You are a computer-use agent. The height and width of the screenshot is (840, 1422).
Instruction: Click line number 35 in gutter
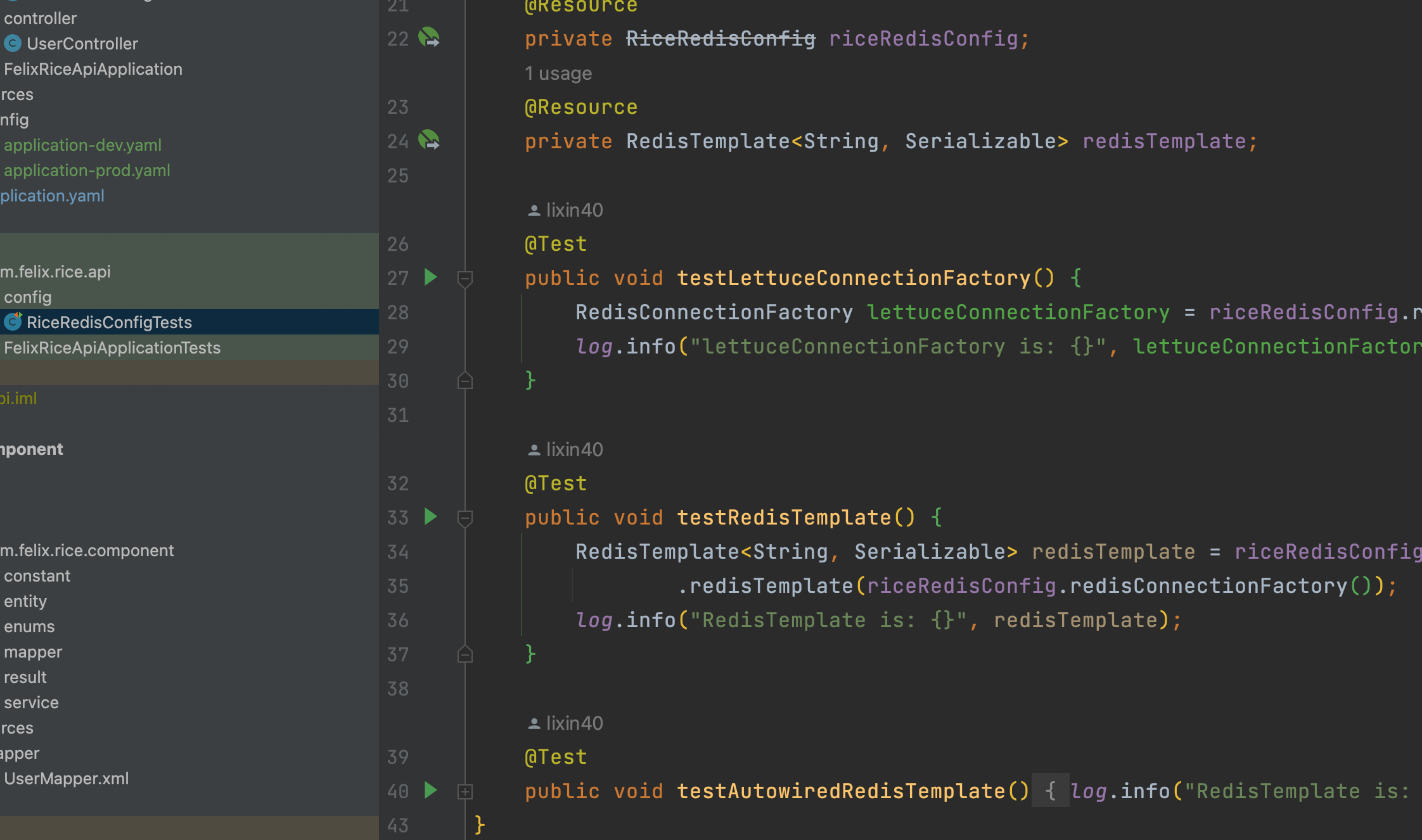click(x=398, y=586)
